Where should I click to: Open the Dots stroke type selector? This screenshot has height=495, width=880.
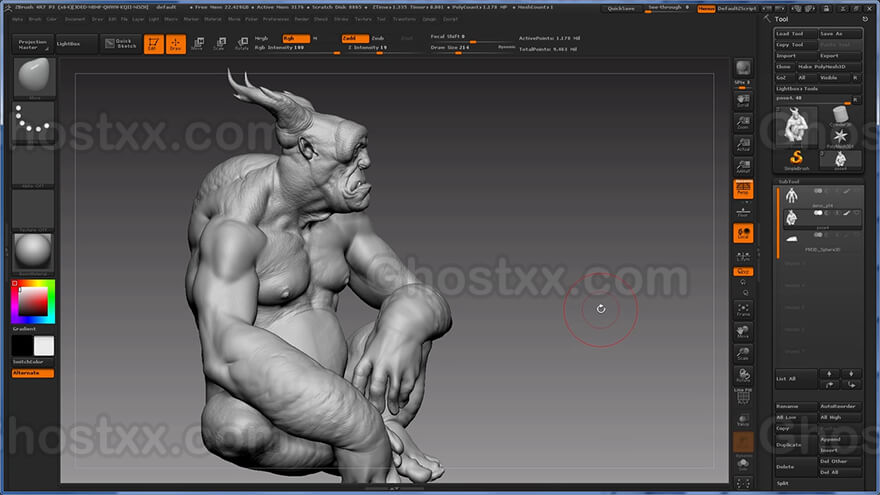click(34, 122)
